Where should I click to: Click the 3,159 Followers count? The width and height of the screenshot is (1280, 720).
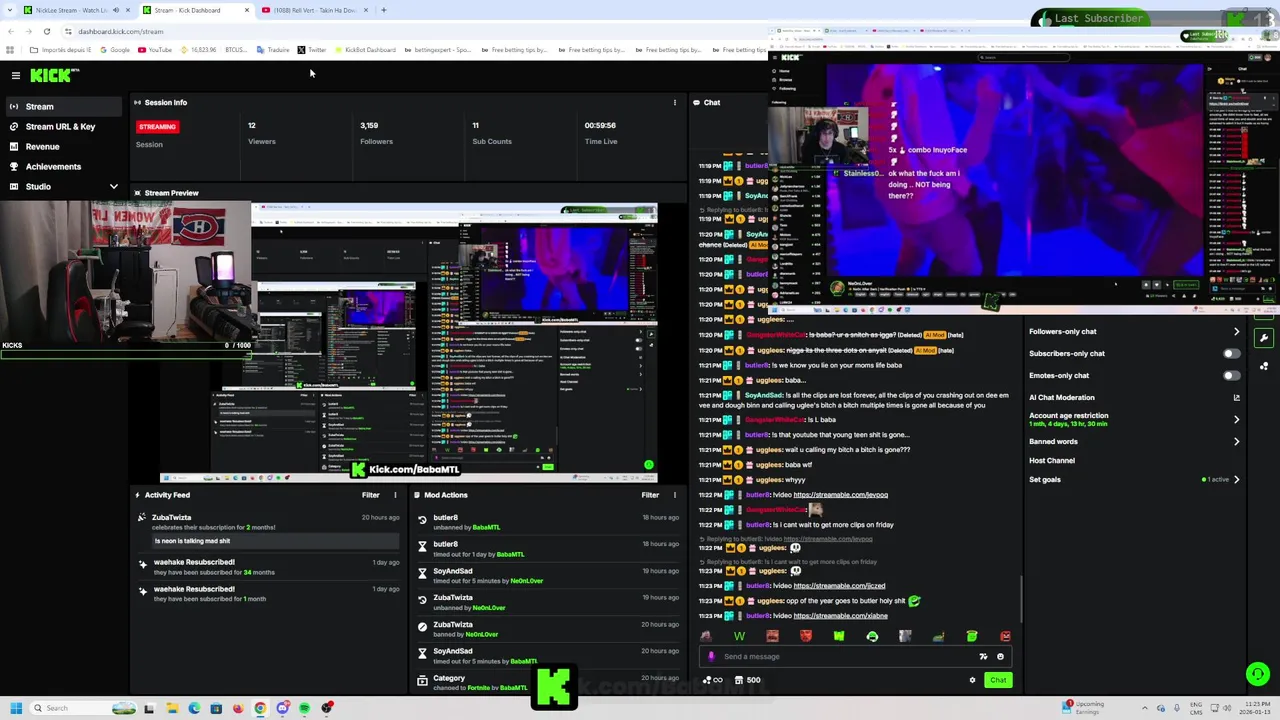369,126
